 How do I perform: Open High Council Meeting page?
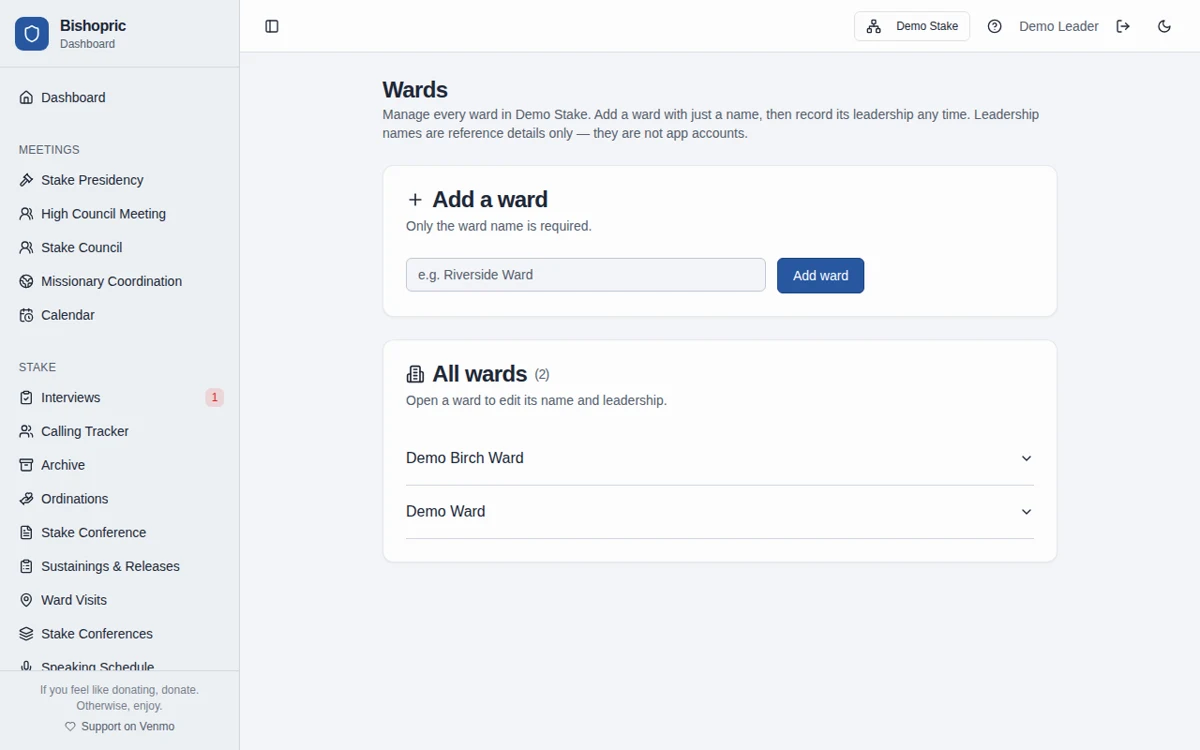coord(120,214)
